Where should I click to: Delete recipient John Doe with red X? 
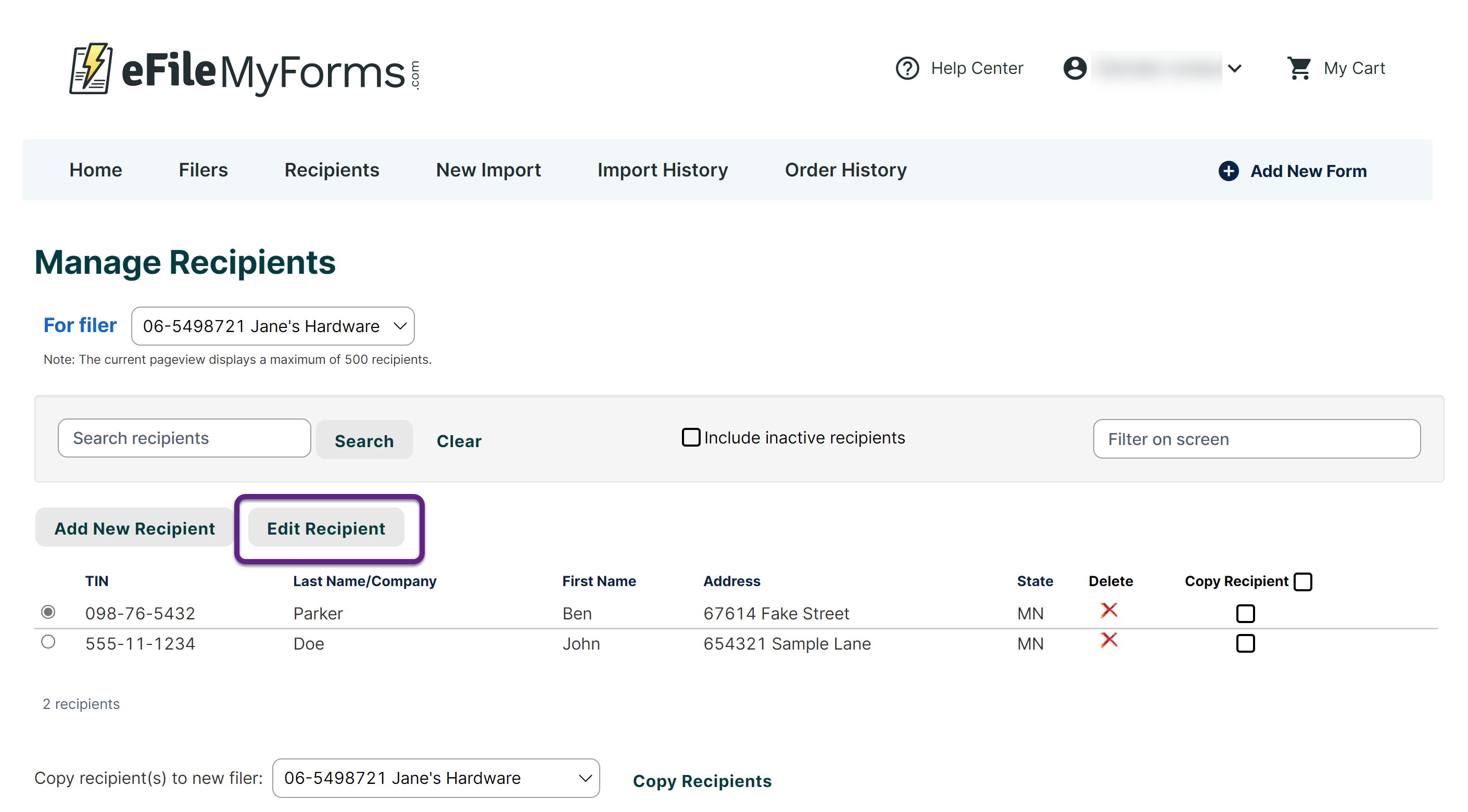pos(1108,640)
